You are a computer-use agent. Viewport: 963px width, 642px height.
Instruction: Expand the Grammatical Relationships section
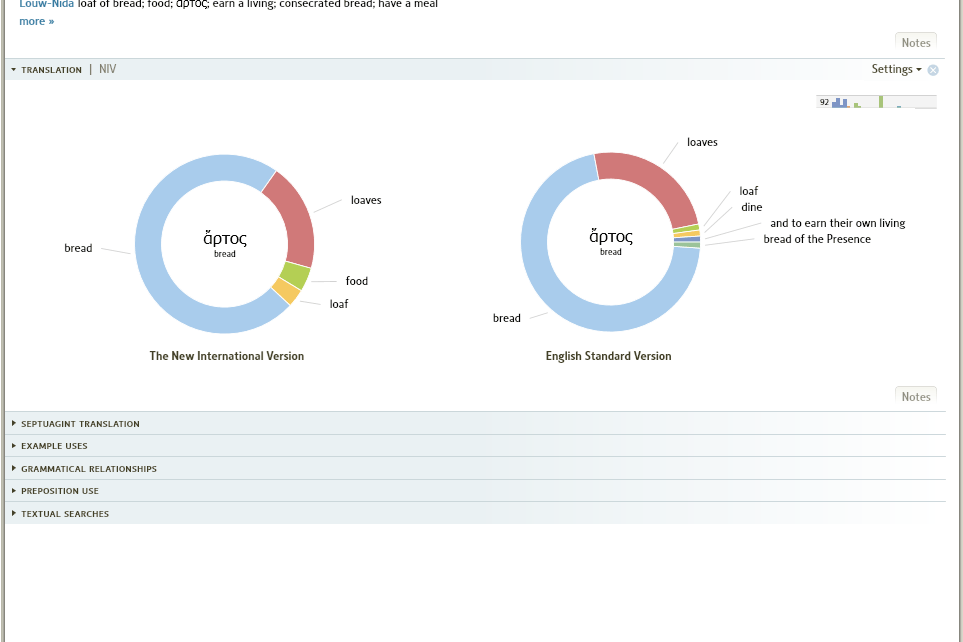pyautogui.click(x=14, y=468)
